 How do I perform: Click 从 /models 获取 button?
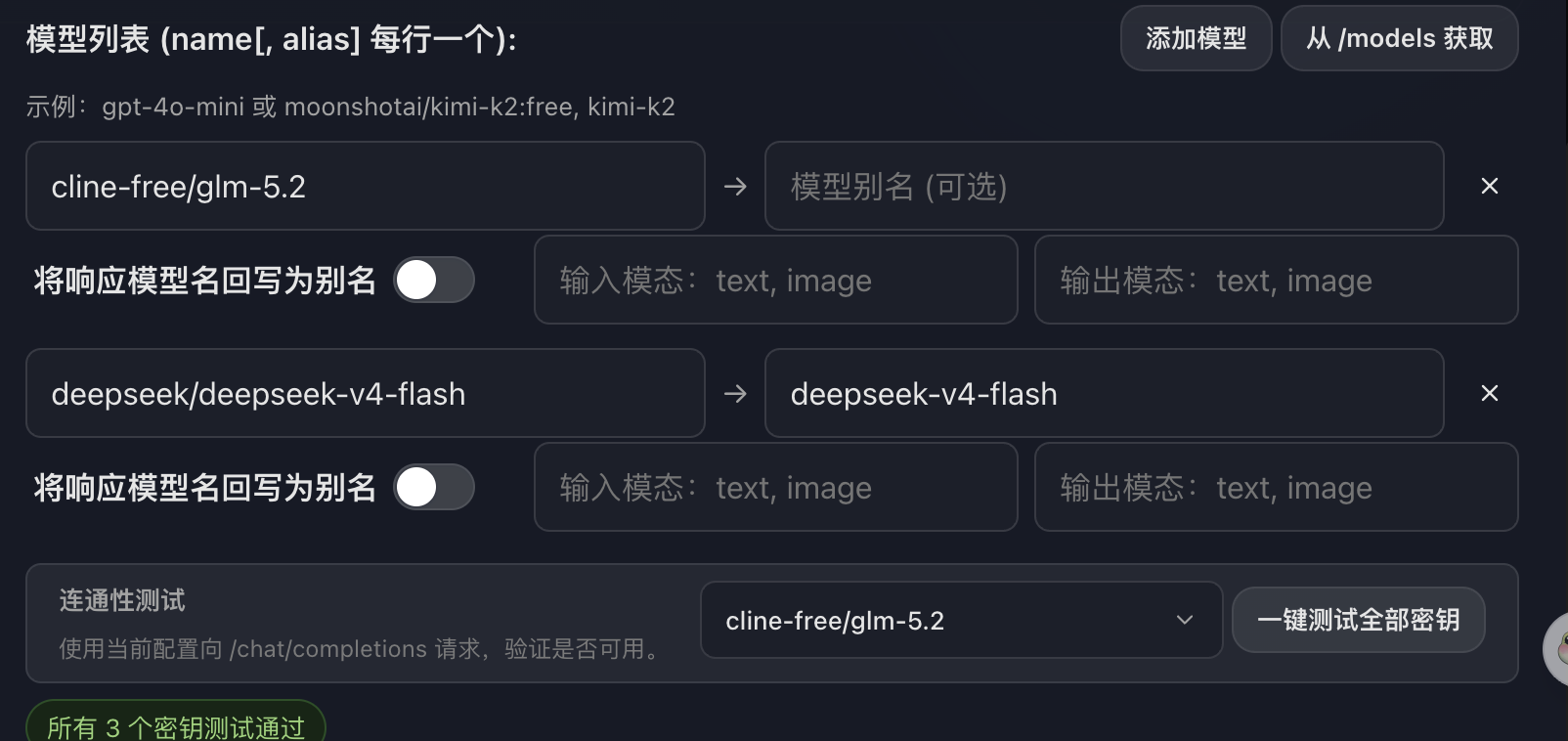coord(1399,38)
